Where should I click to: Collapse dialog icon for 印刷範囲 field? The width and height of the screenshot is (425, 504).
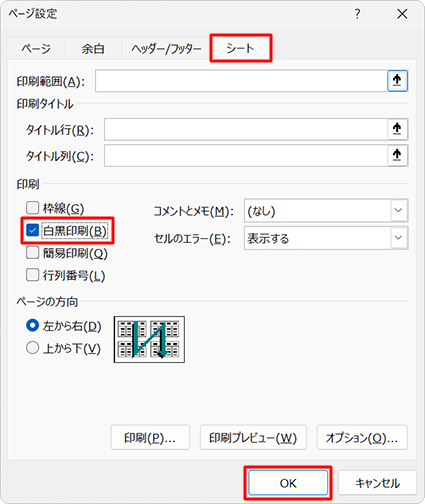(x=397, y=80)
